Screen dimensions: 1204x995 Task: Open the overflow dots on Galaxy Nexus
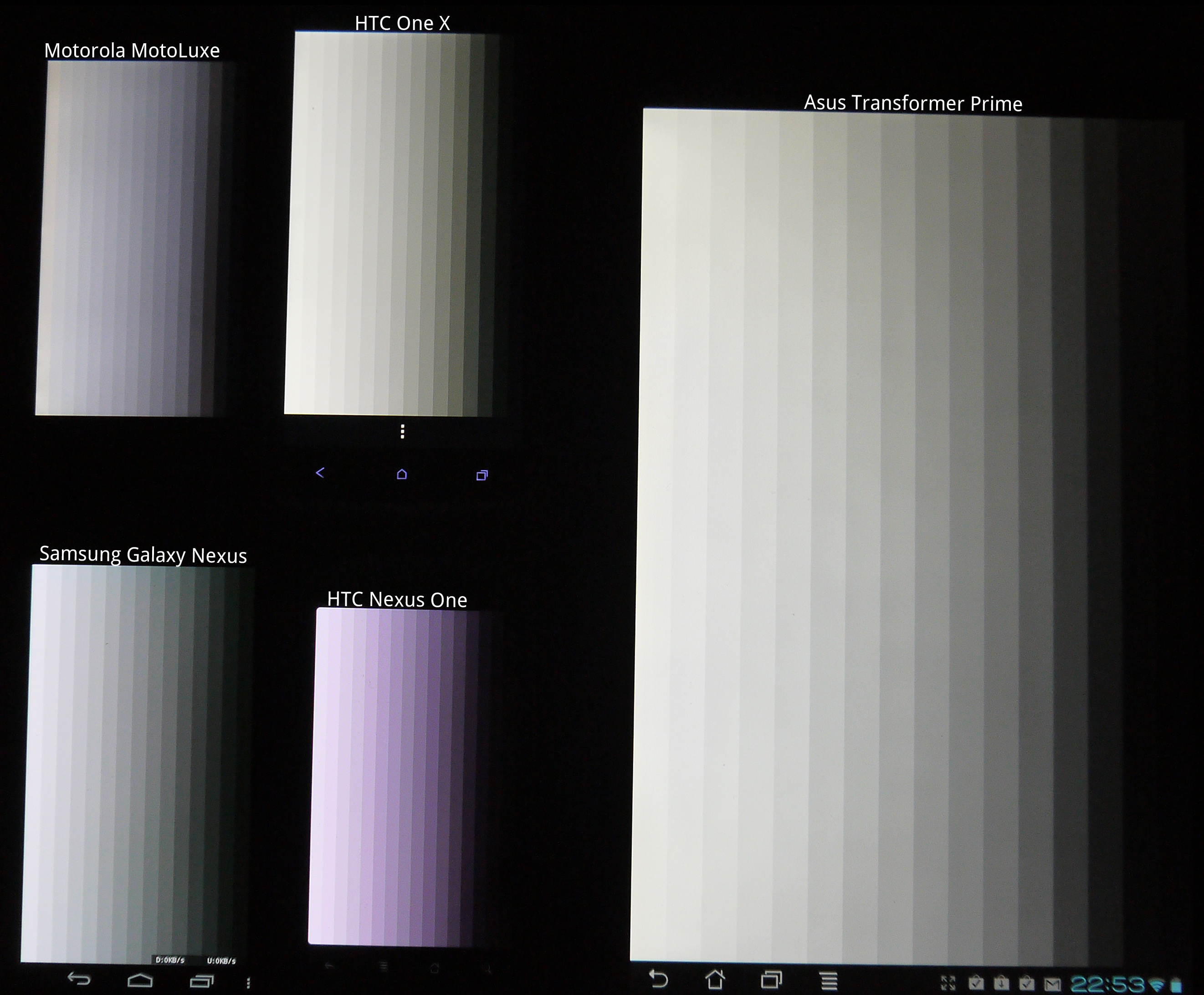[x=248, y=983]
